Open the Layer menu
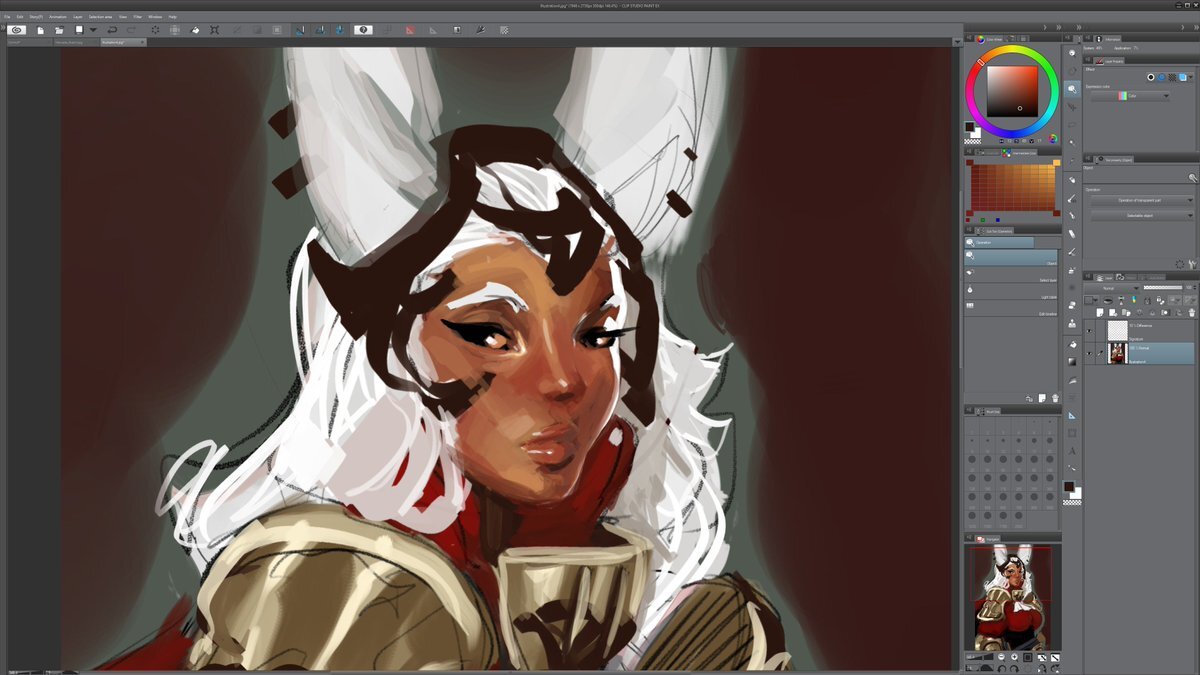The height and width of the screenshot is (675, 1200). [x=77, y=17]
